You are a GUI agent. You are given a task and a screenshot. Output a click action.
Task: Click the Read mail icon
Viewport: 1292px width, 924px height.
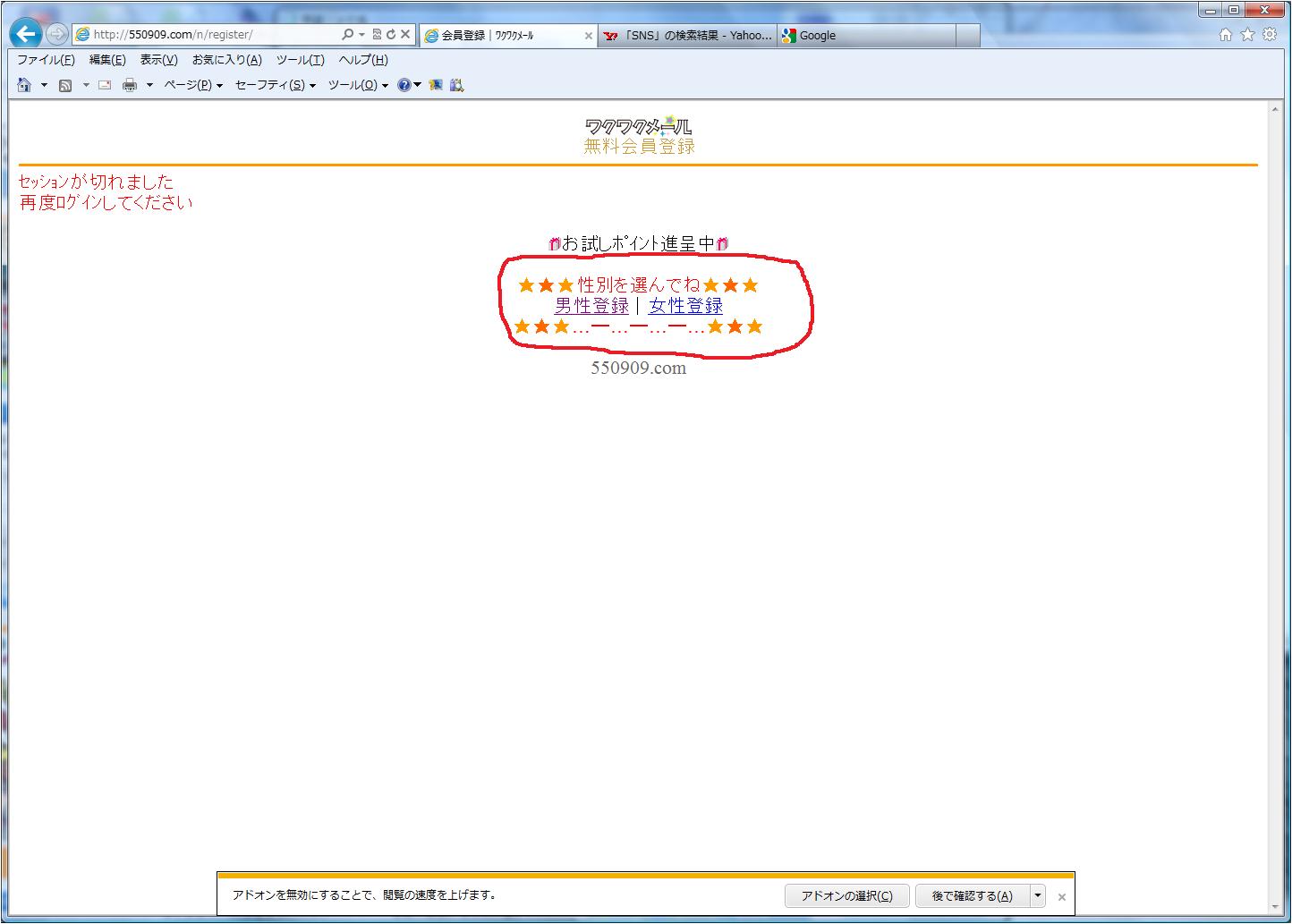105,85
